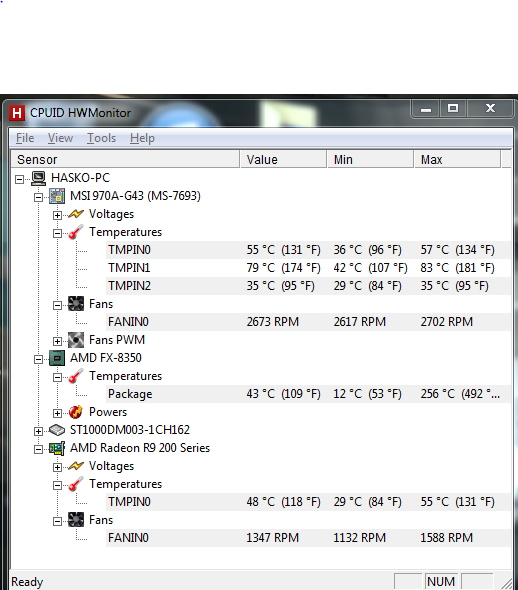
Task: Click the 48 °C (118 °F) Radeon value
Action: click(284, 502)
